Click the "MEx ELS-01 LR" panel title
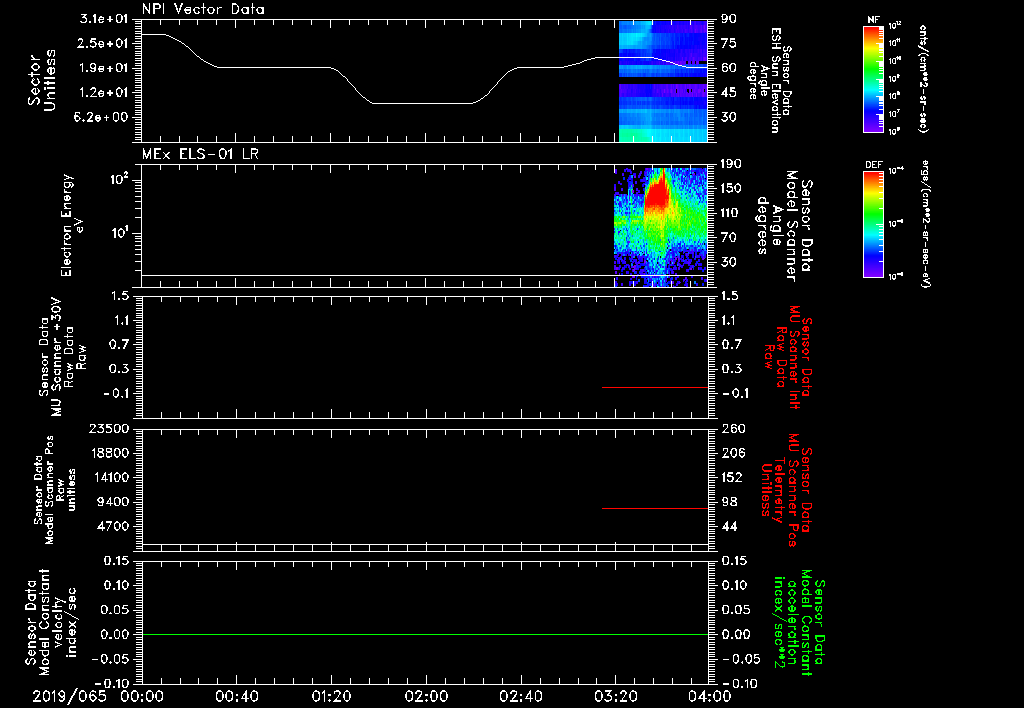The height and width of the screenshot is (708, 1024). click(x=200, y=154)
